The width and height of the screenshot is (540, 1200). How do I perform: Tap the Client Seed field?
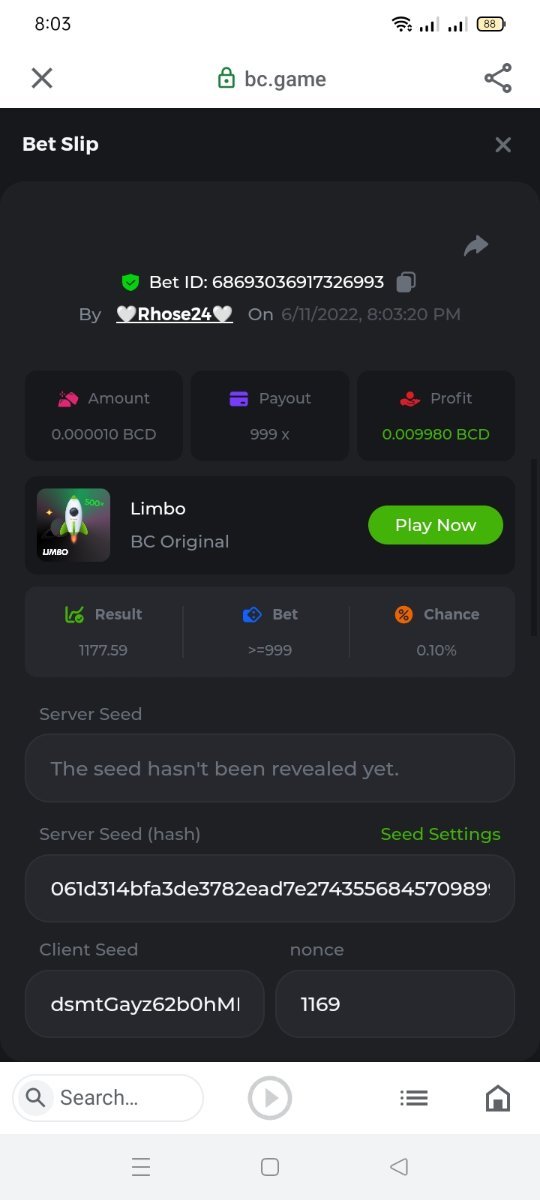point(145,1004)
